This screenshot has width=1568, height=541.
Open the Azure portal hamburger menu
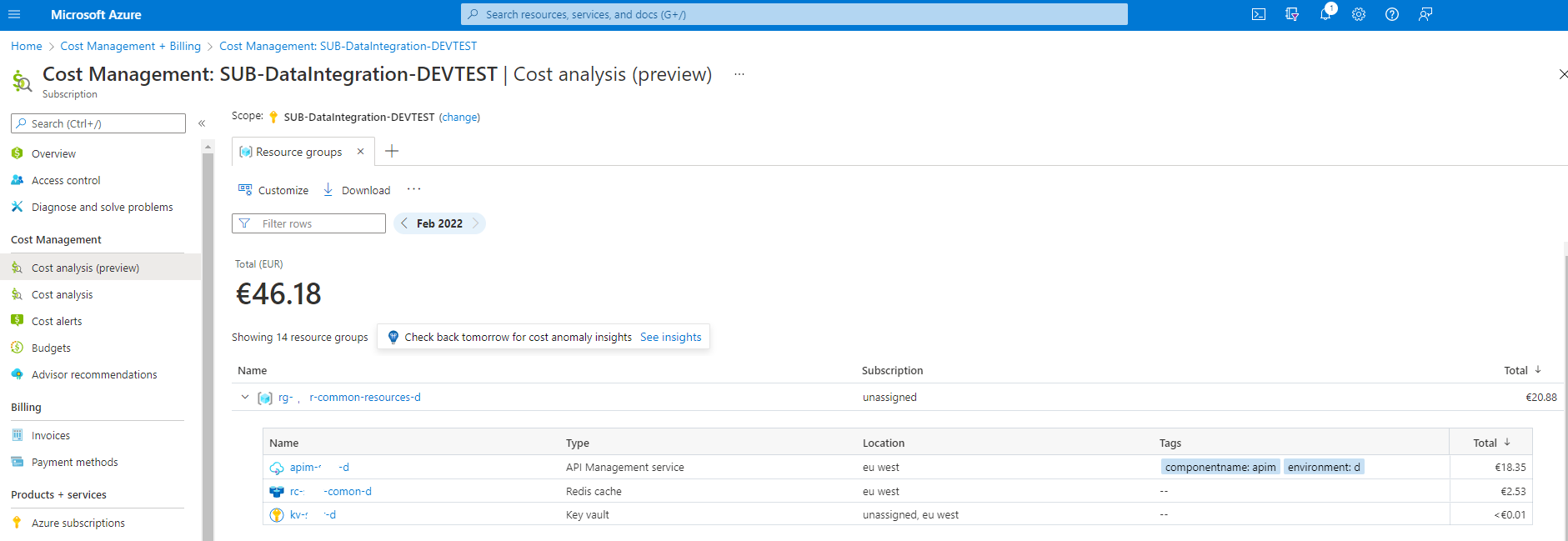14,14
